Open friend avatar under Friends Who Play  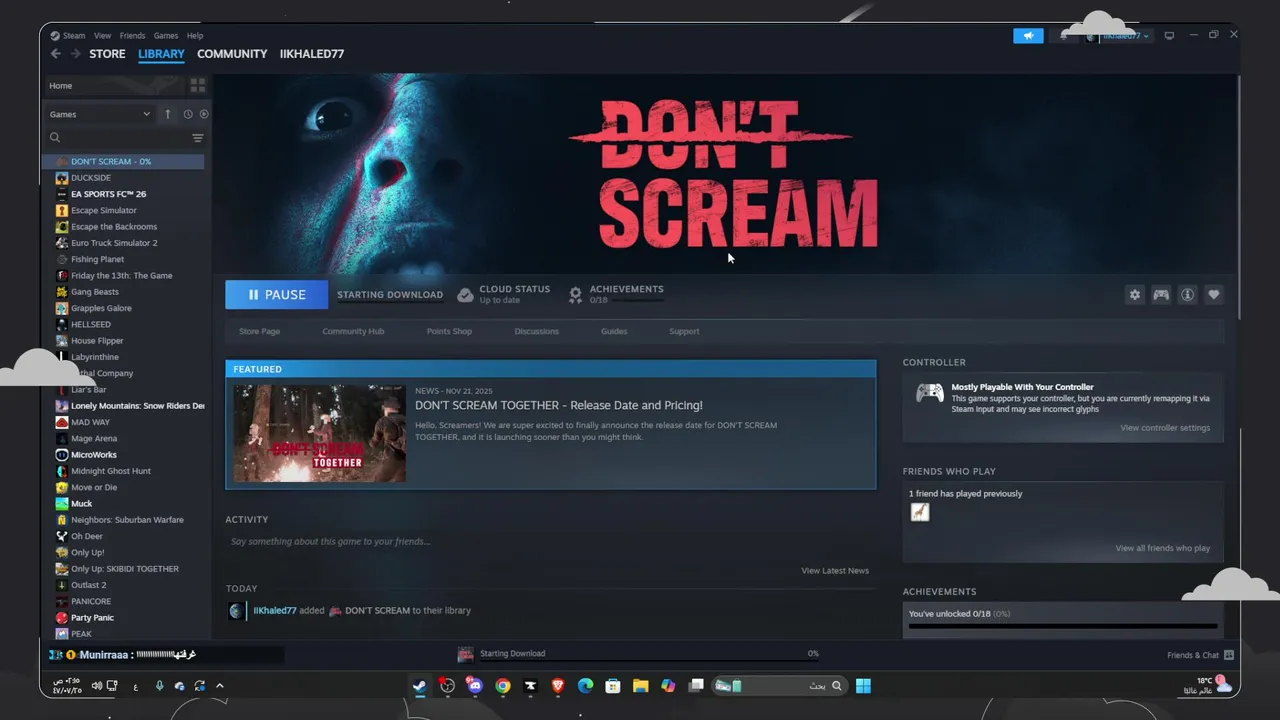pos(920,512)
